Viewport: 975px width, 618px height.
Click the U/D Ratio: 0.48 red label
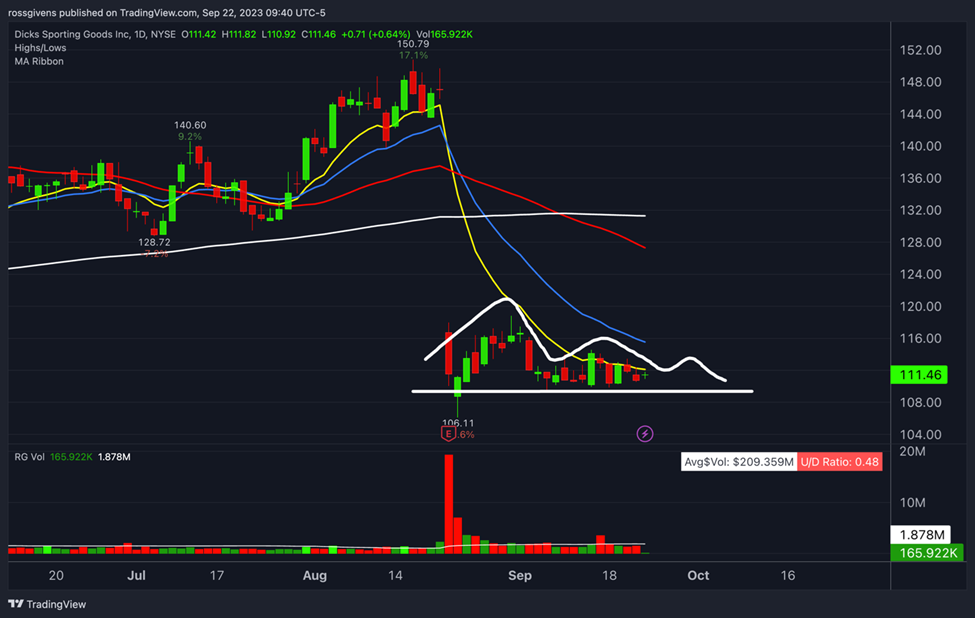coord(839,462)
